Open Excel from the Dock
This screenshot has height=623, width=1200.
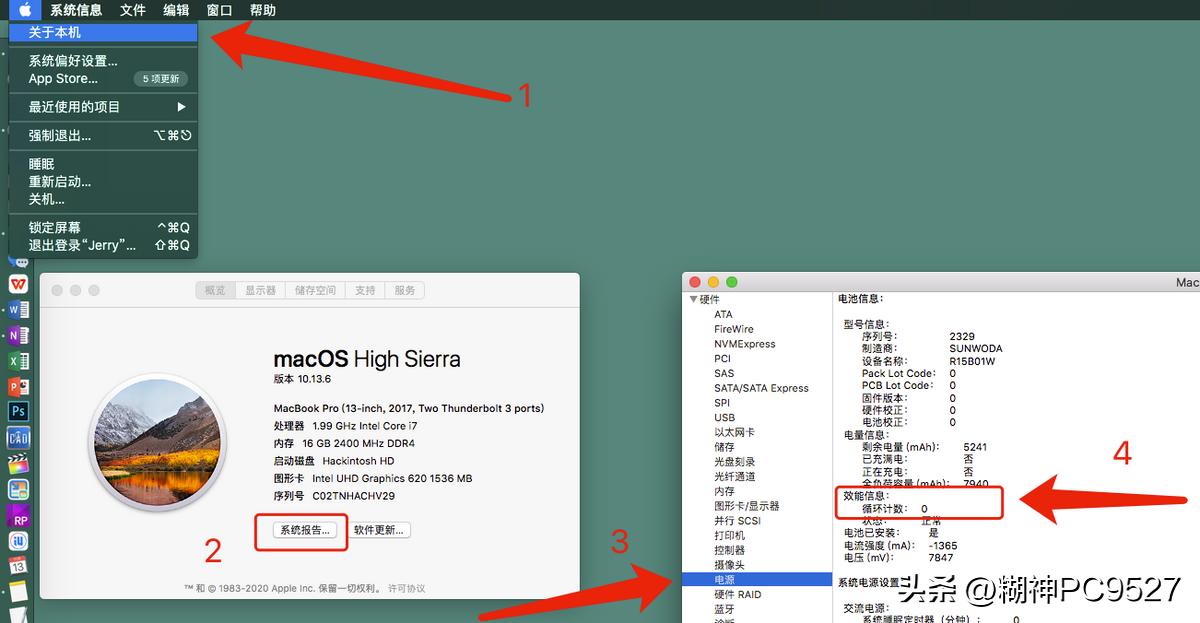tap(18, 359)
